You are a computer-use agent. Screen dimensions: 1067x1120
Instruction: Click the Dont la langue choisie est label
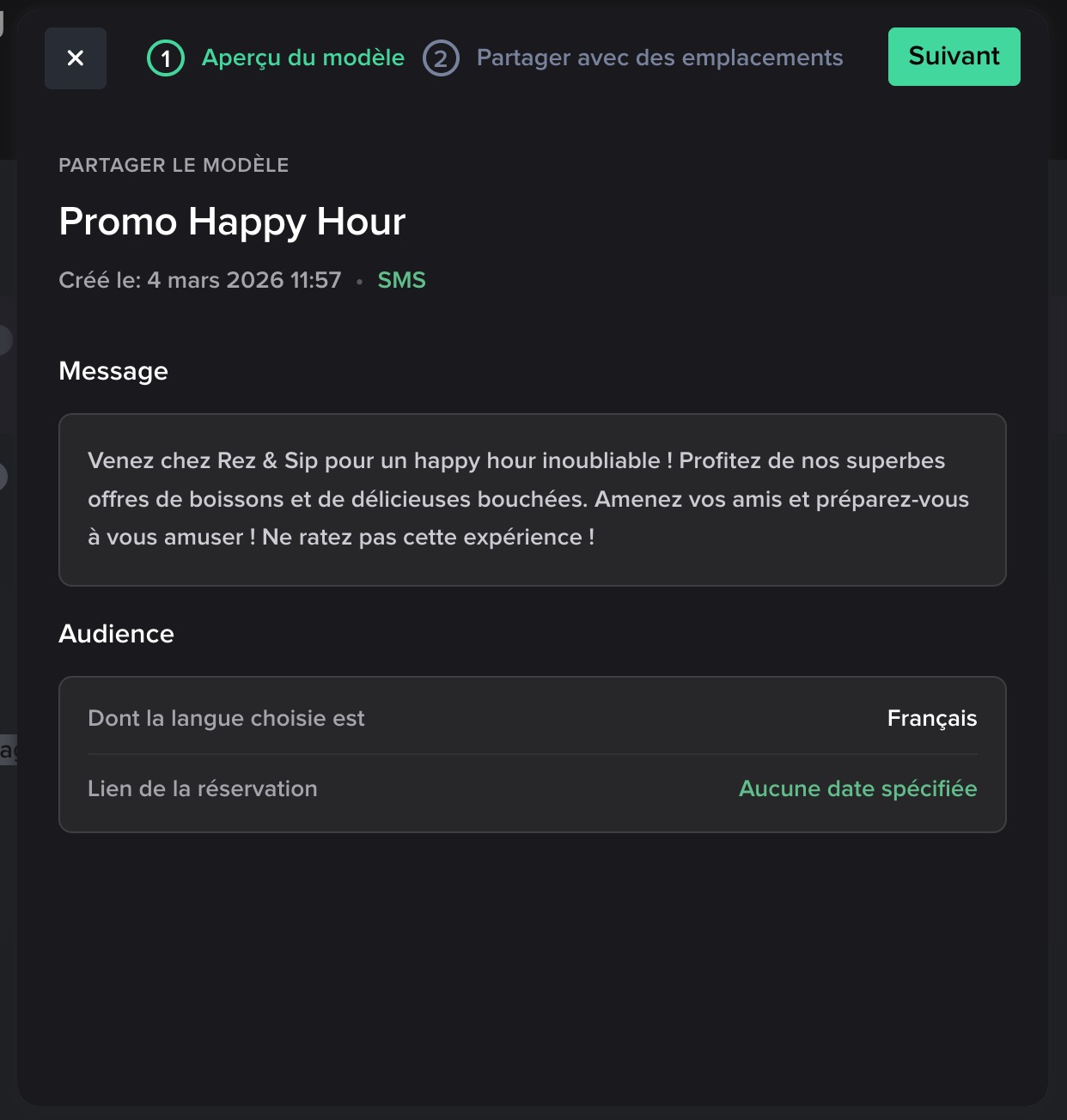point(226,718)
